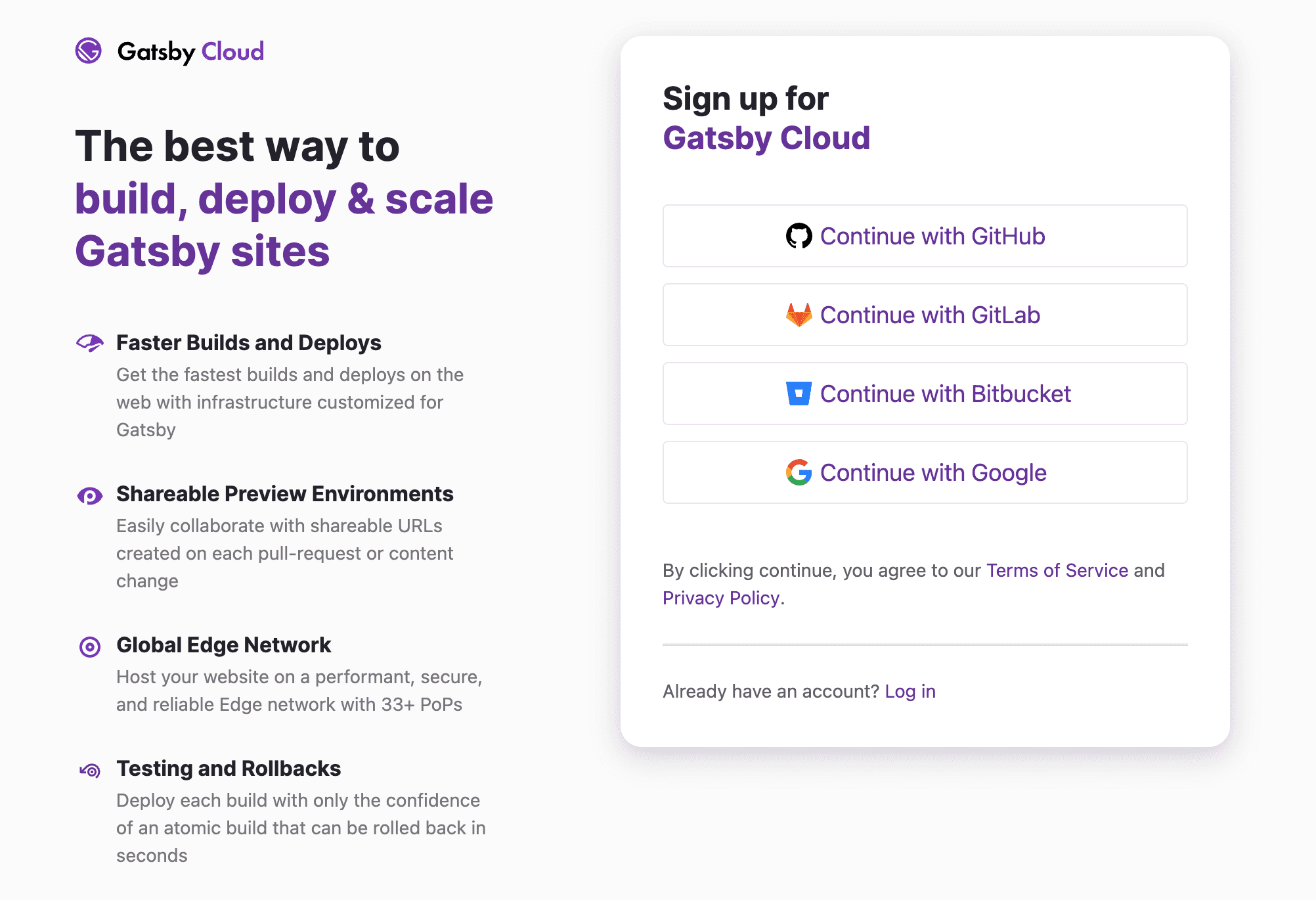Click the Testing and Rollbacks icon
The height and width of the screenshot is (900, 1316).
click(x=90, y=771)
